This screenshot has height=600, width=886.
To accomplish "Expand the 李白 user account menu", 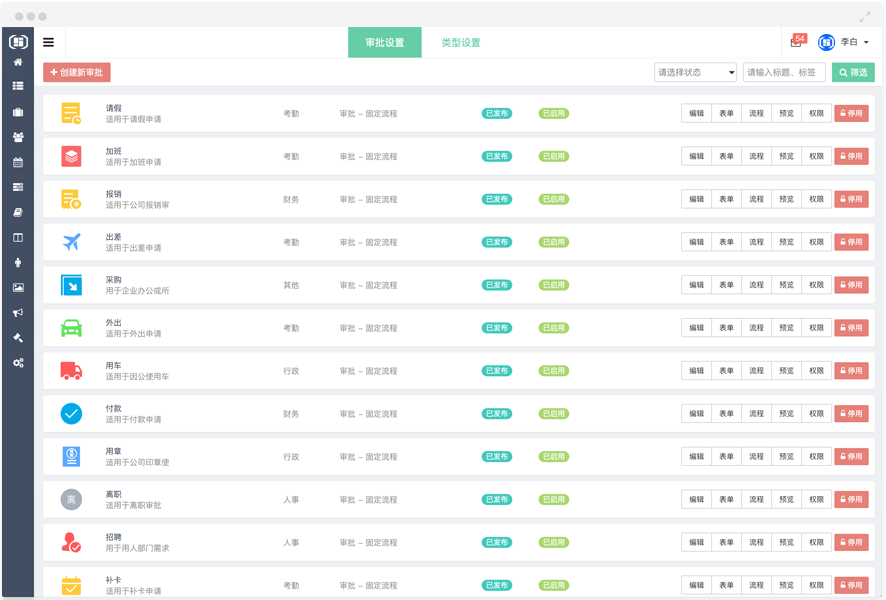I will tap(845, 42).
